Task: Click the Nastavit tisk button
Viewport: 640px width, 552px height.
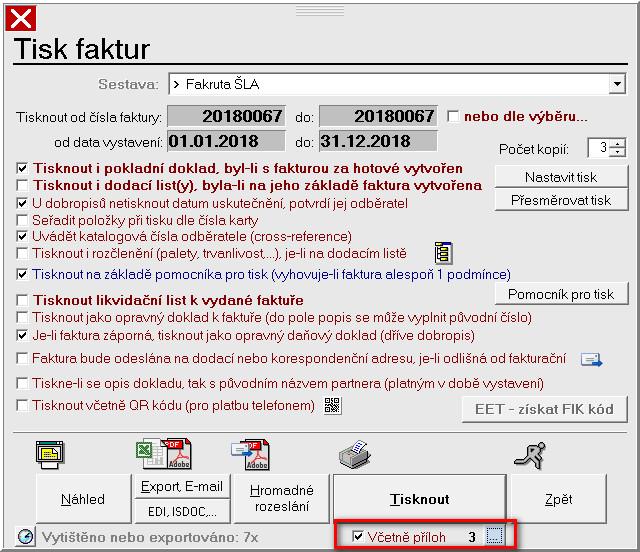Action: point(561,177)
